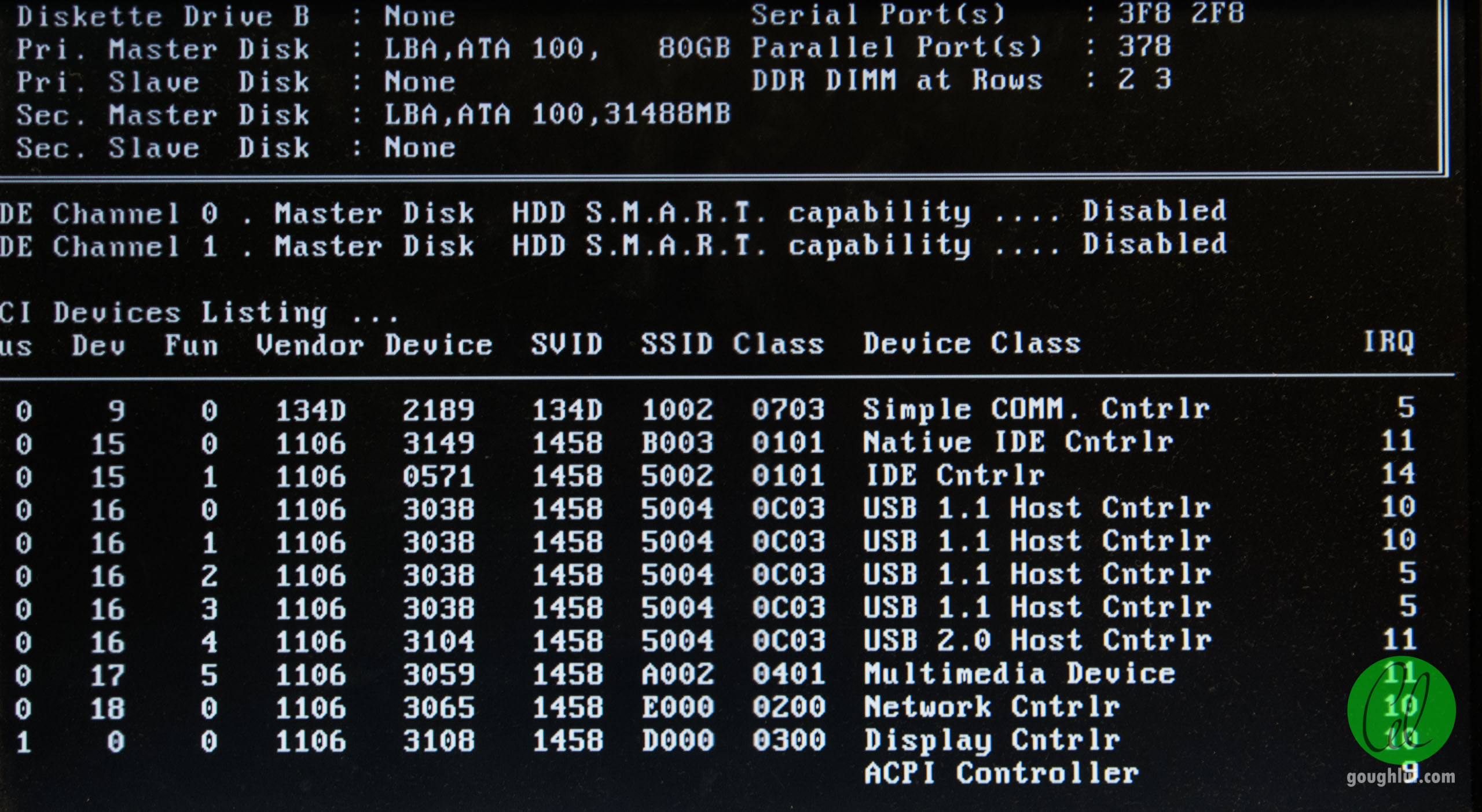The image size is (1482, 812).
Task: Click the "Sec. Master Disk" label
Action: tap(164, 115)
